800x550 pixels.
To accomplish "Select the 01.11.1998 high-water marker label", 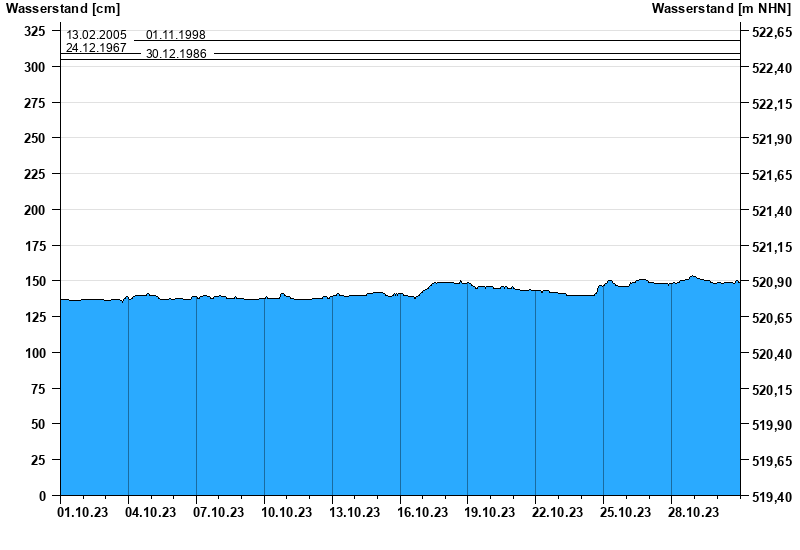I will 176,35.
